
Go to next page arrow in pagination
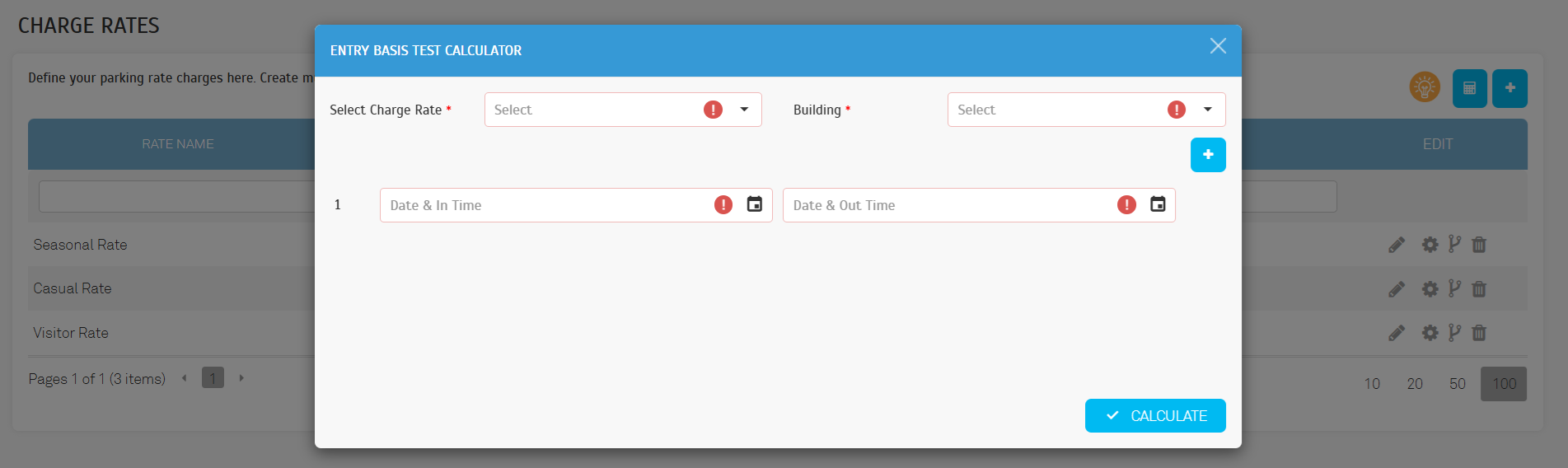[x=241, y=378]
